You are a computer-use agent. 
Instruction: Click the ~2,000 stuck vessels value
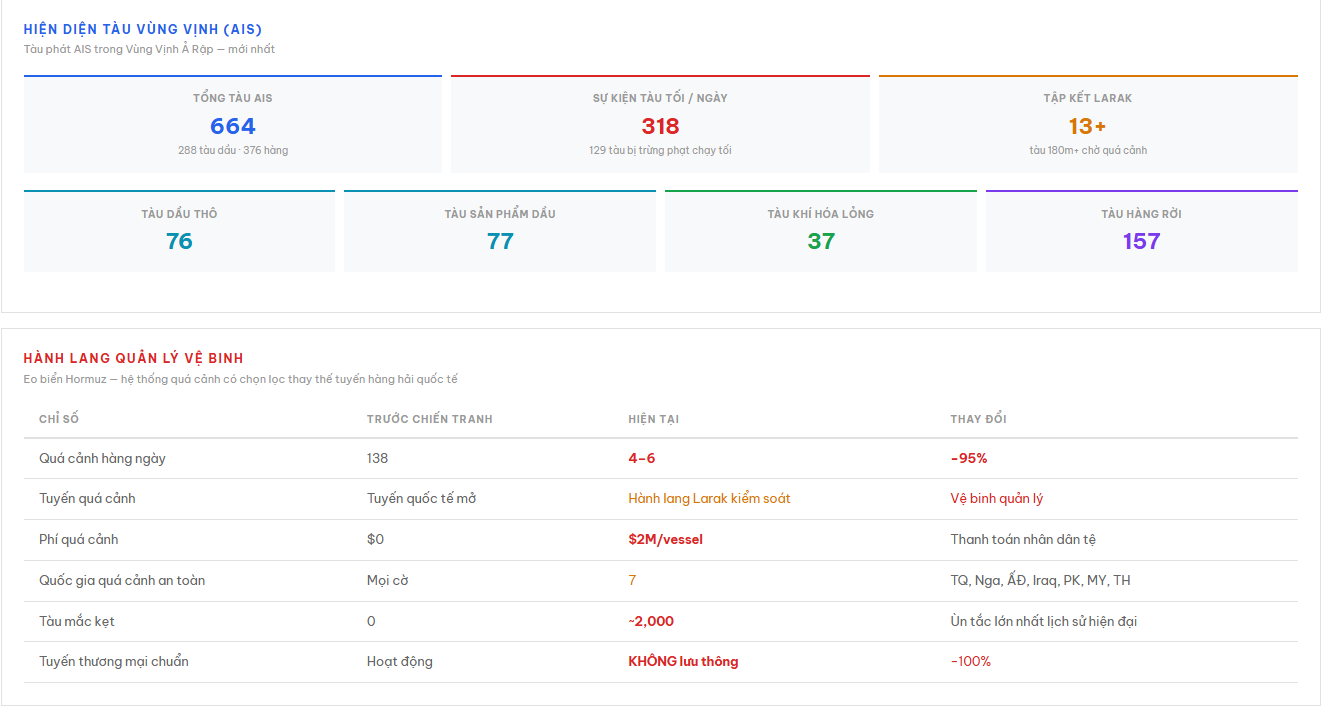pos(651,621)
